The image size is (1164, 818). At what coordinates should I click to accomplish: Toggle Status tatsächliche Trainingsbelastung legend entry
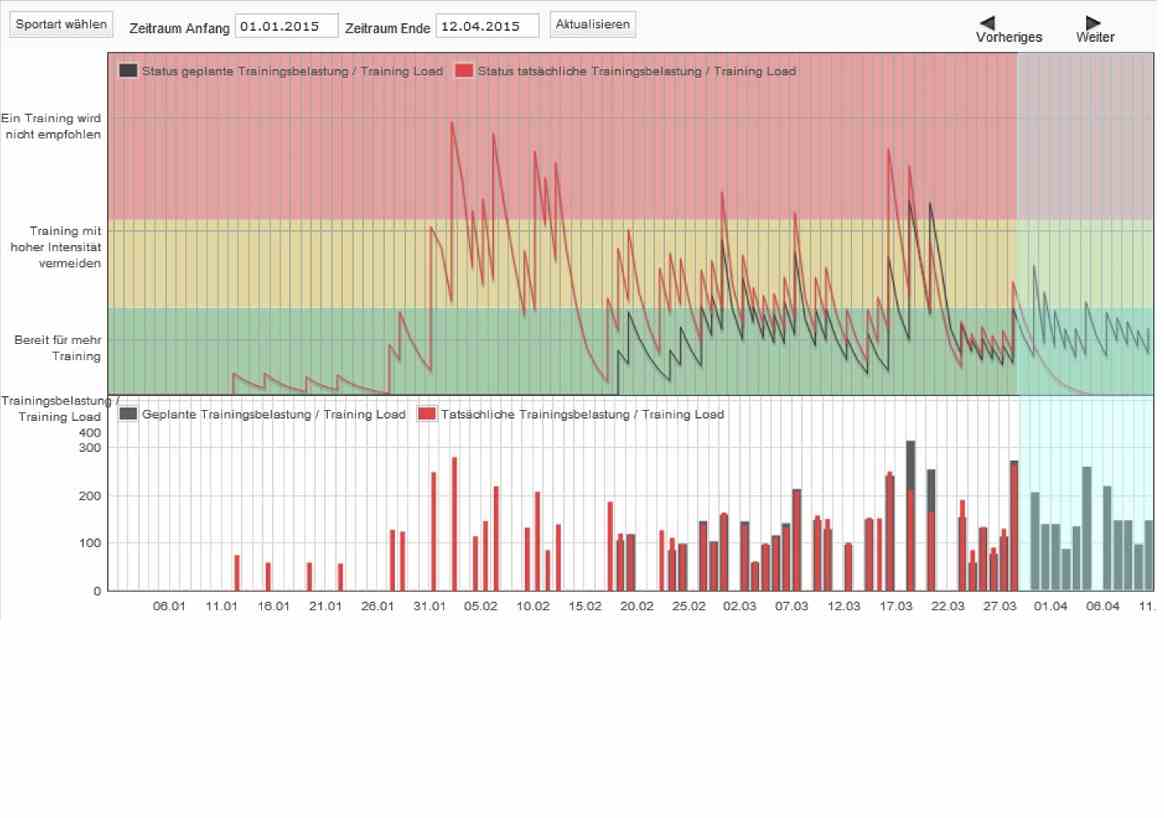tap(625, 71)
